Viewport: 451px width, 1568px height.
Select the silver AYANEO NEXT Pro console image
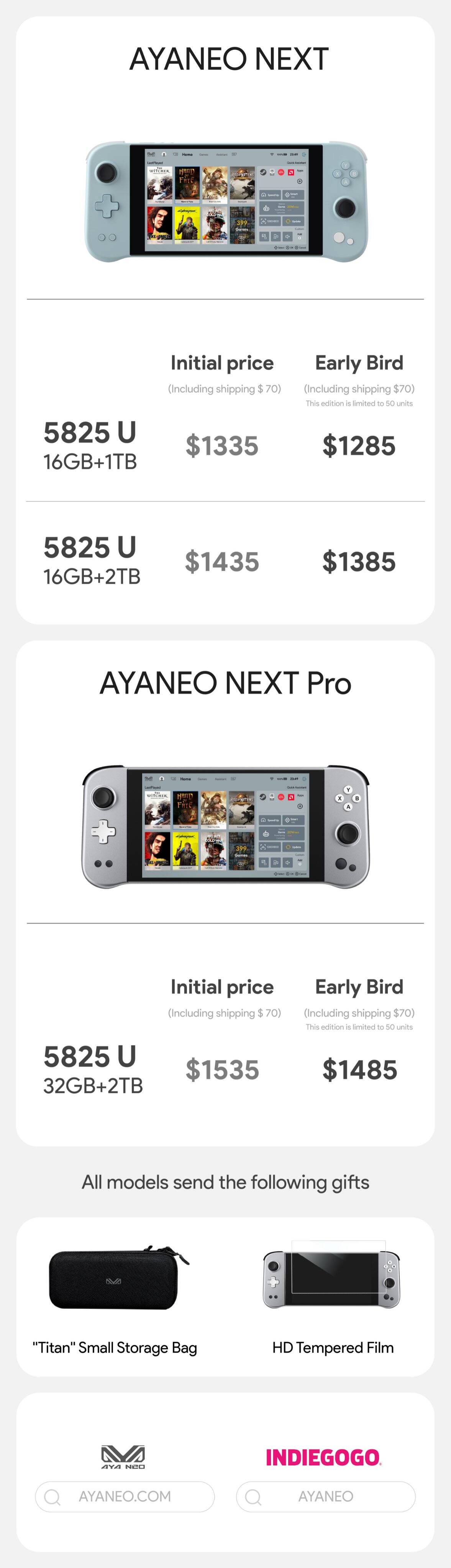pos(225,825)
